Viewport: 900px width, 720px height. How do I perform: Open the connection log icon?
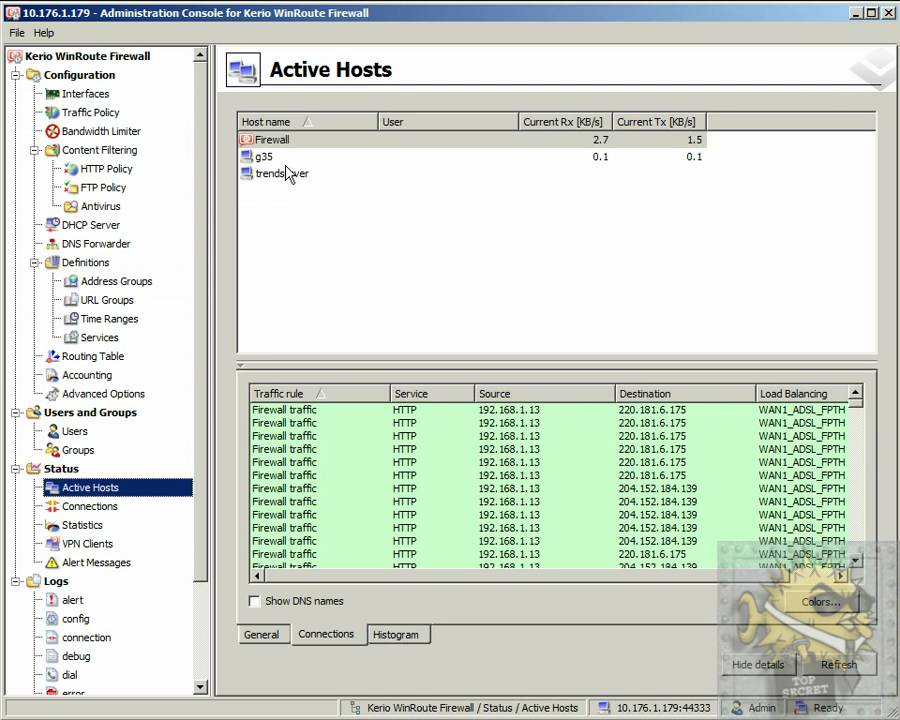click(52, 637)
